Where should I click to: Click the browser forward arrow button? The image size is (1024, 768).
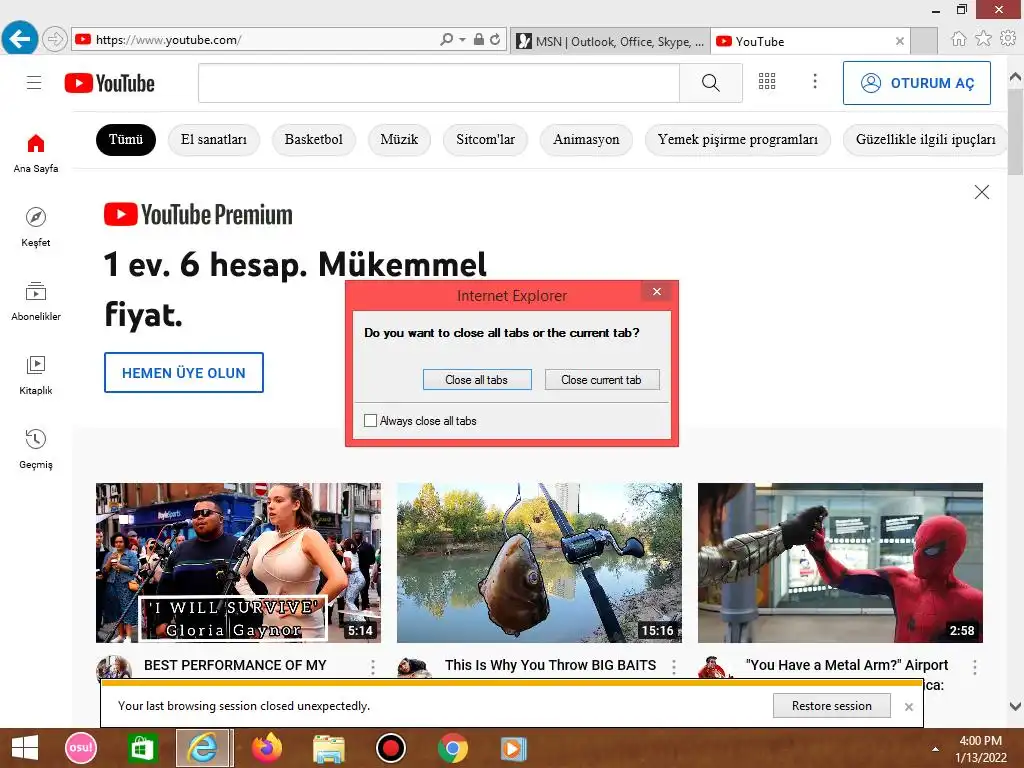[x=55, y=39]
